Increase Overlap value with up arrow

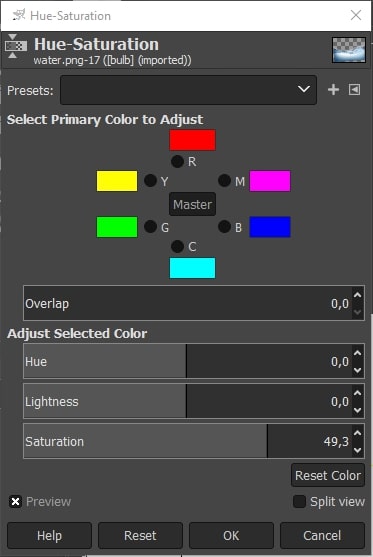pyautogui.click(x=357, y=295)
